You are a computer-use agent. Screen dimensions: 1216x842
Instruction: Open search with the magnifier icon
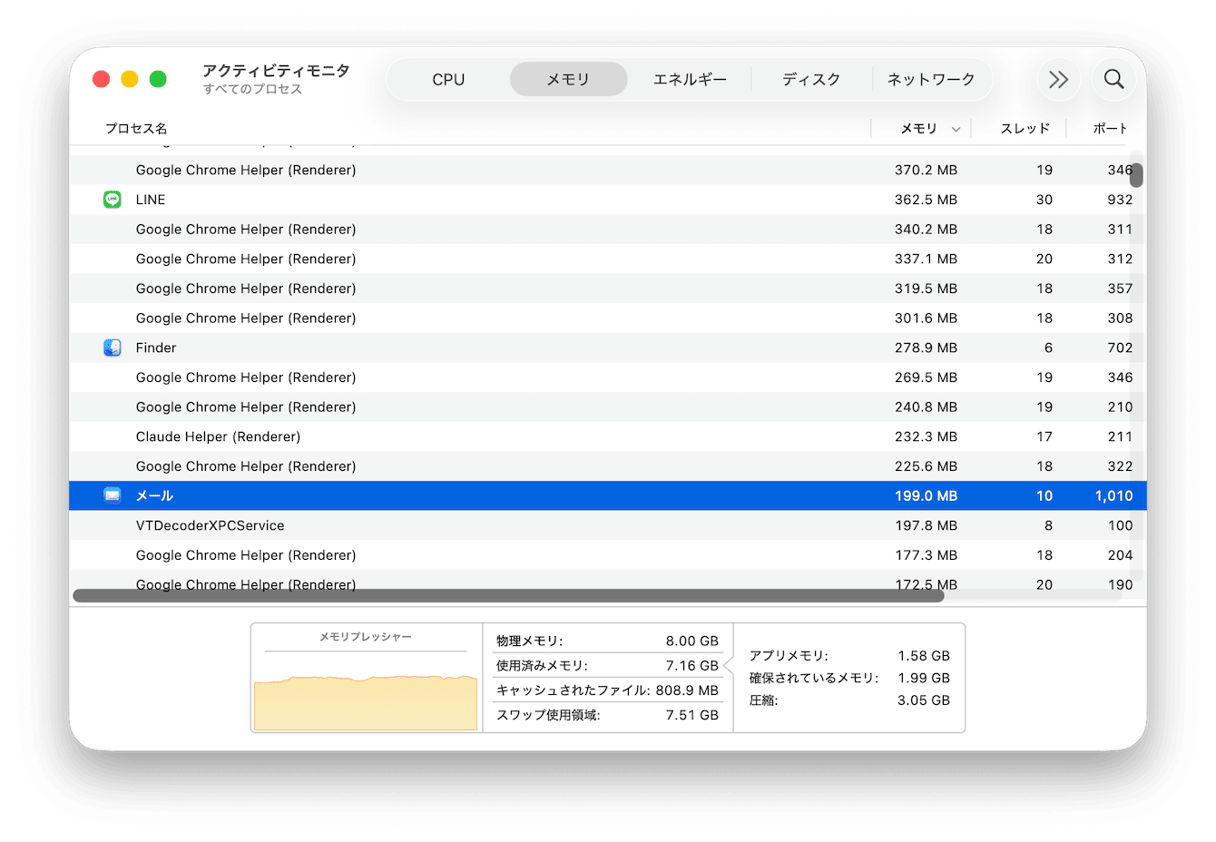[x=1113, y=79]
